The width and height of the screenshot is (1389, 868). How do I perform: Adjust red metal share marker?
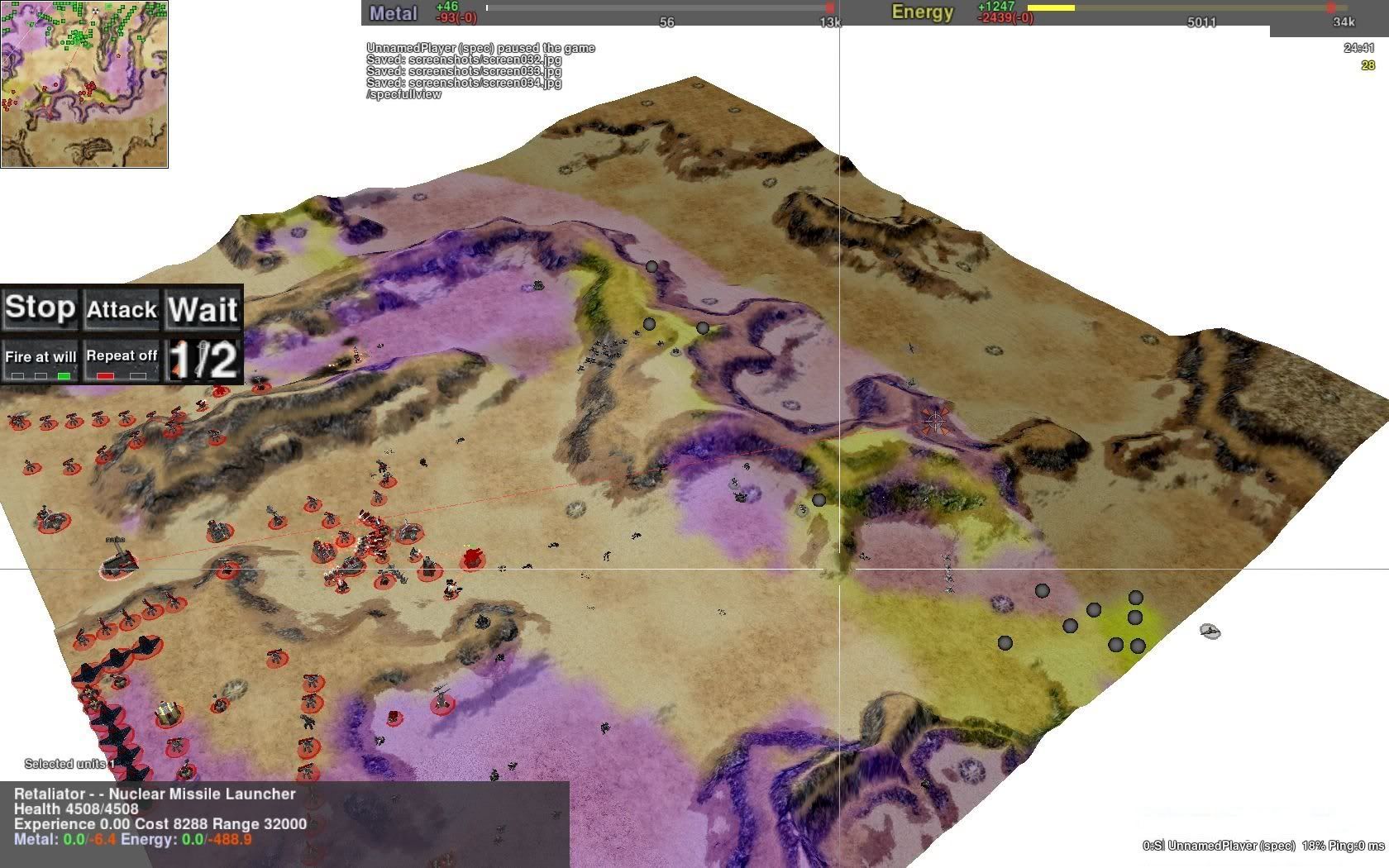tap(830, 8)
